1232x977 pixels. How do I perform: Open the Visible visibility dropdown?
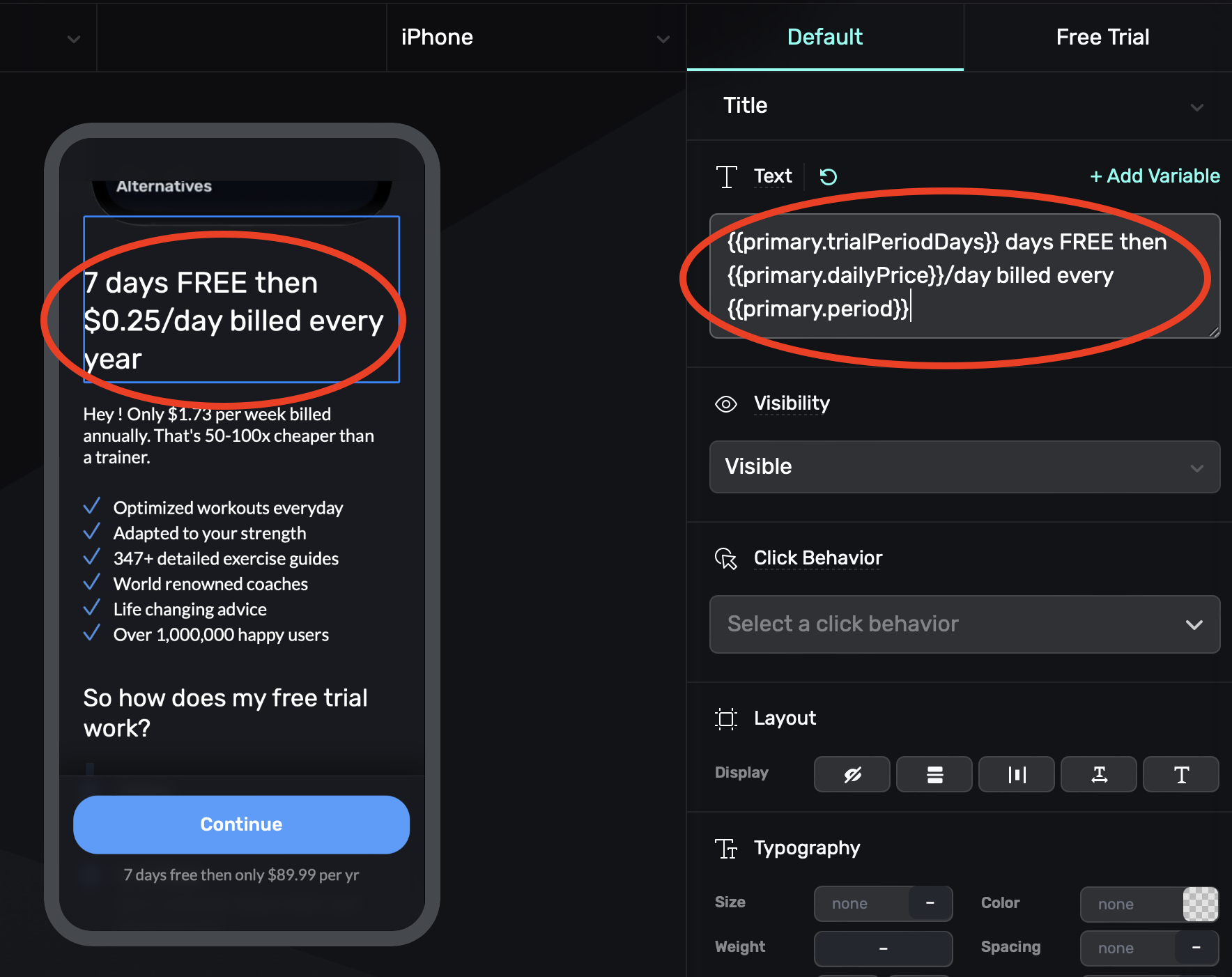tap(964, 467)
